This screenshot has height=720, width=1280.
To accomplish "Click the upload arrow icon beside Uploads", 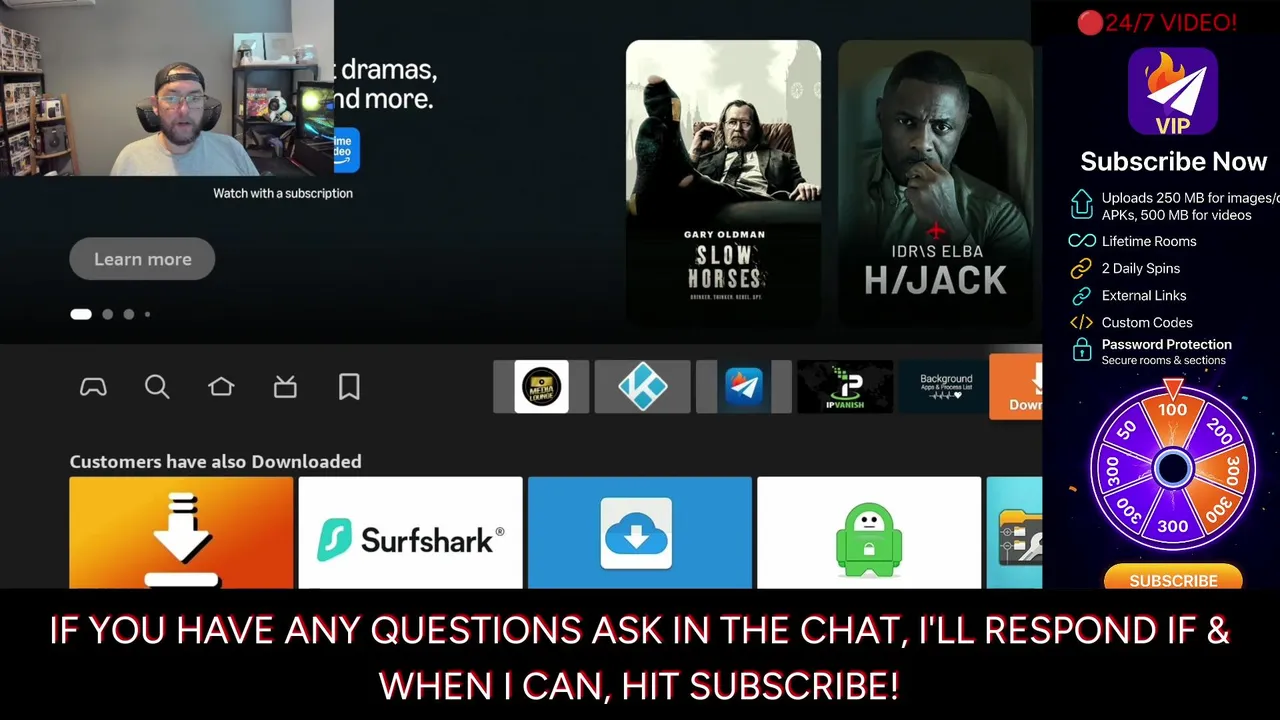I will 1081,204.
